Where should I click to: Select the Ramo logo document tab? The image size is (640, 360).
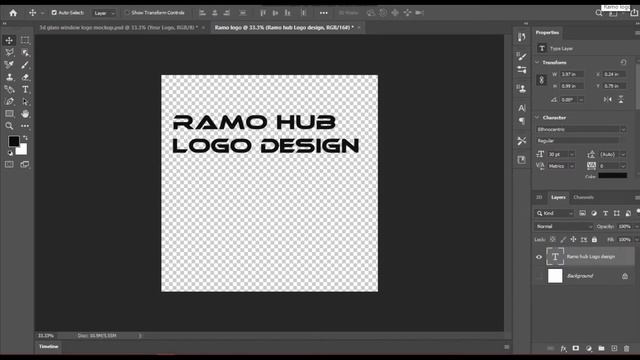coord(284,28)
